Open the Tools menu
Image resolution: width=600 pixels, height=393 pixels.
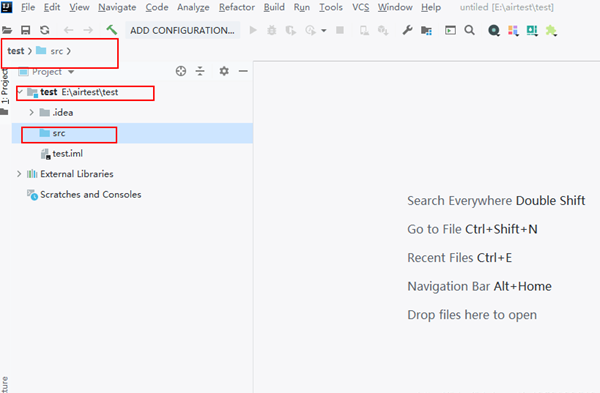pyautogui.click(x=331, y=7)
